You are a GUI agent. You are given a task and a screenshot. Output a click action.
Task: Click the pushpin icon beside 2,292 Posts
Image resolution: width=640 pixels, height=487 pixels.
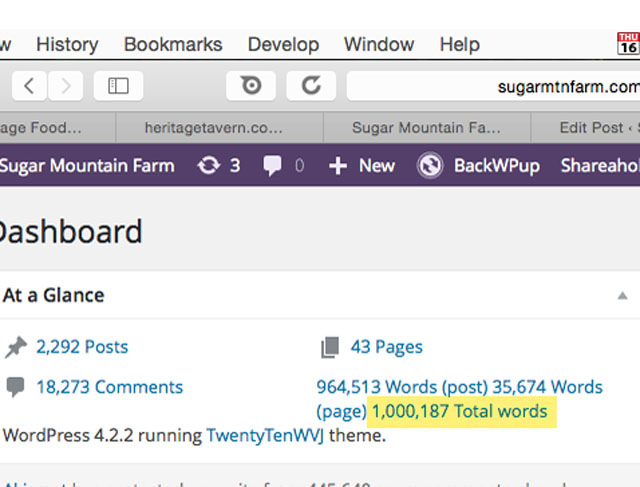[x=16, y=347]
